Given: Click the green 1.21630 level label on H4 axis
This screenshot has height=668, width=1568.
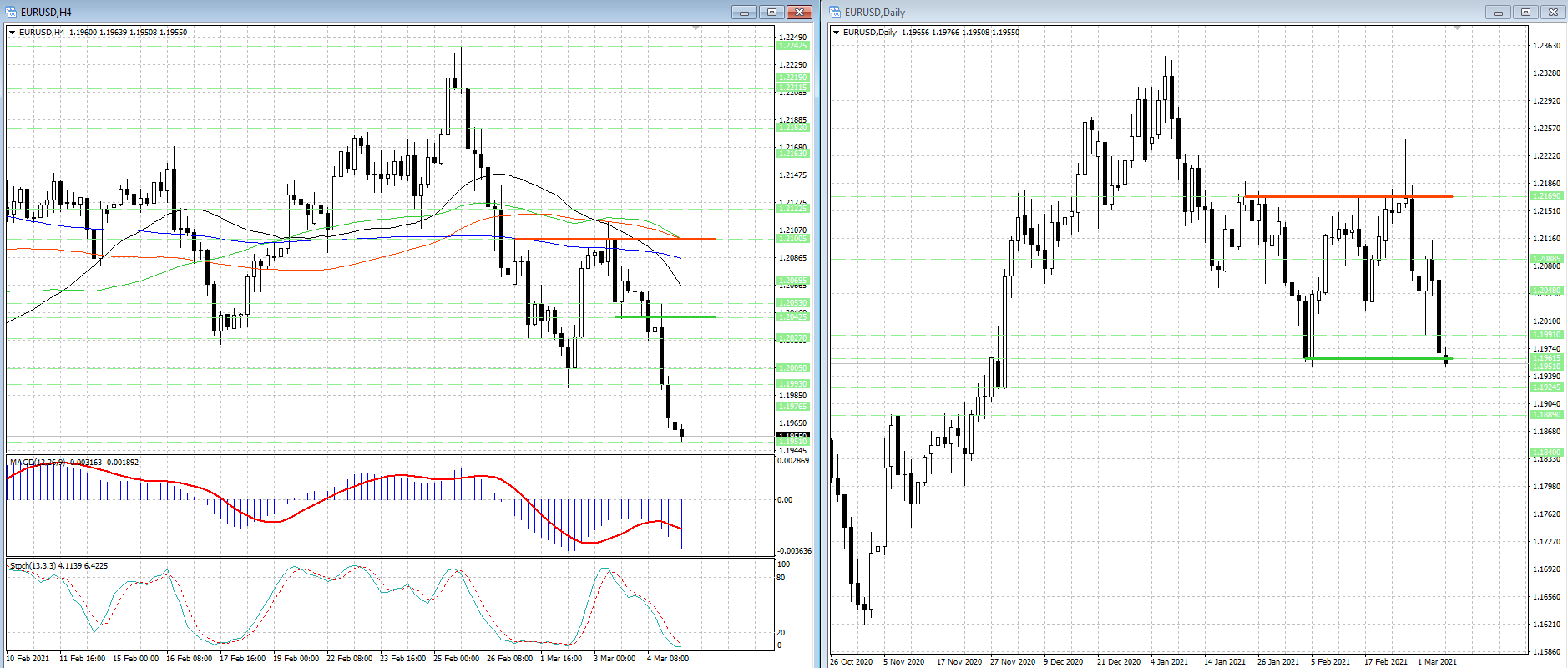Looking at the screenshot, I should (792, 154).
